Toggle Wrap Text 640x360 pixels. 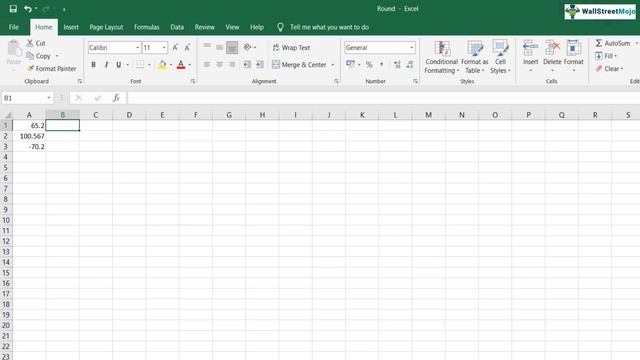click(x=291, y=47)
